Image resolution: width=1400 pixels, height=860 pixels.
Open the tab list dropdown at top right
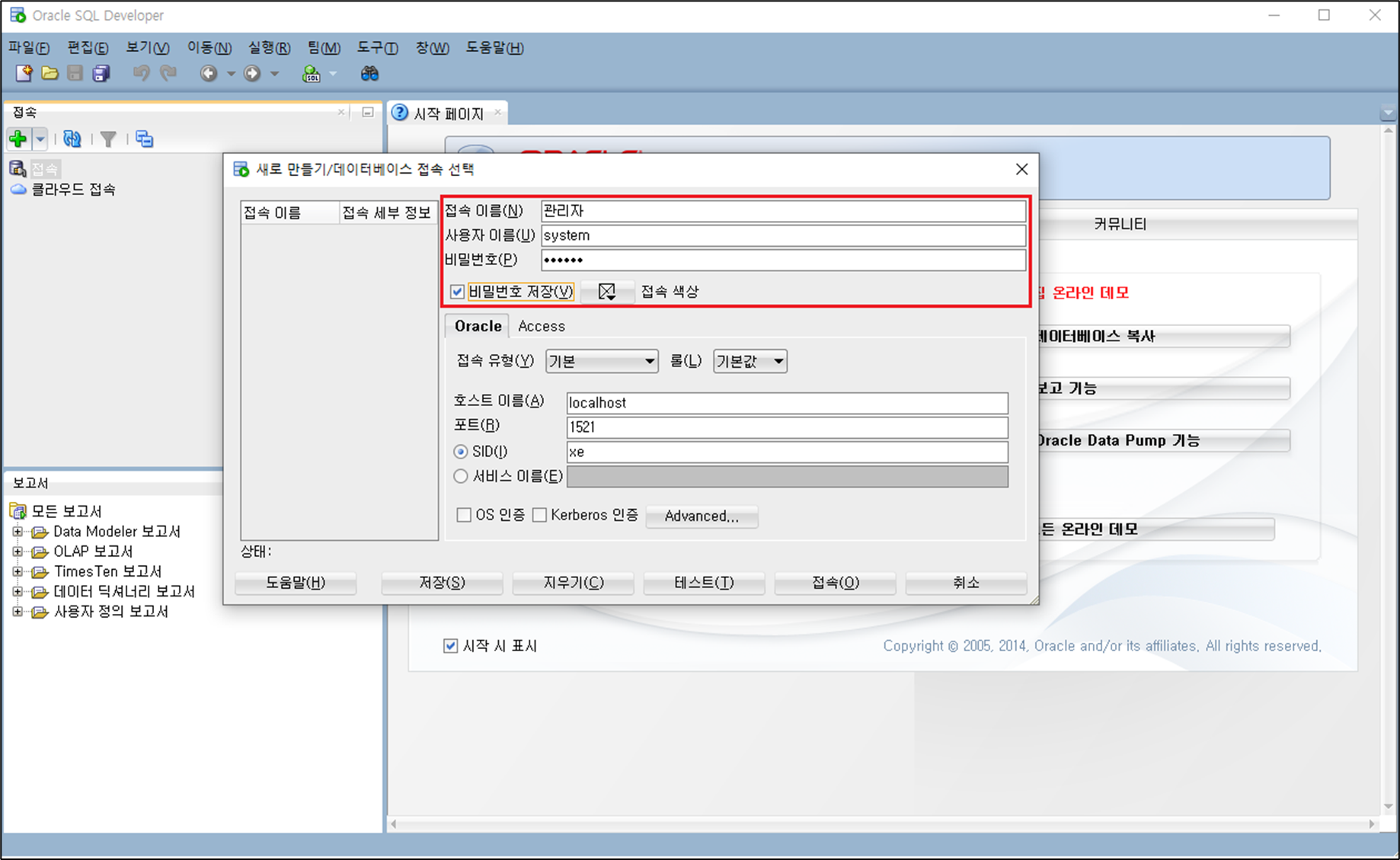click(x=1388, y=113)
